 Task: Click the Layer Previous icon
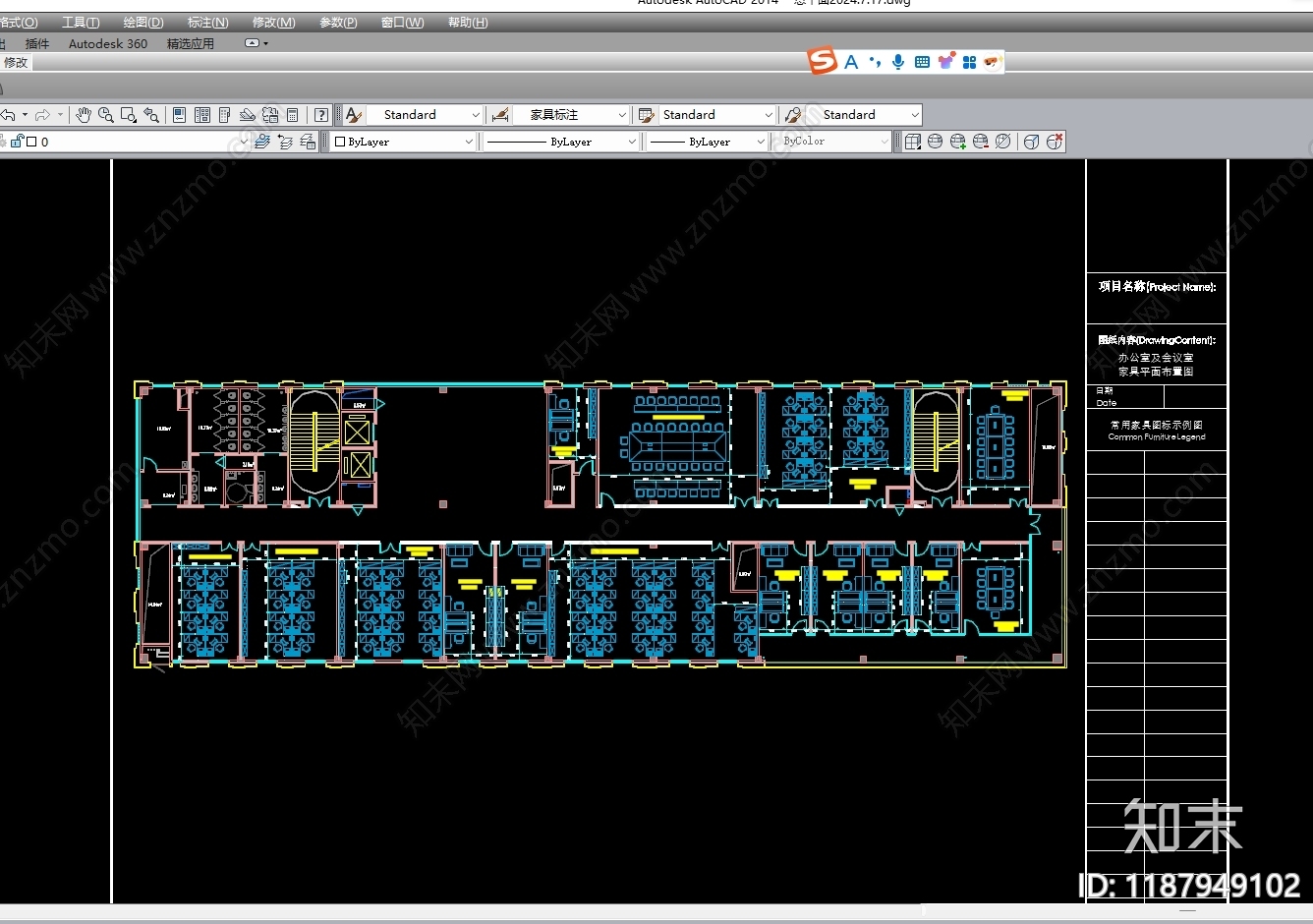[285, 142]
